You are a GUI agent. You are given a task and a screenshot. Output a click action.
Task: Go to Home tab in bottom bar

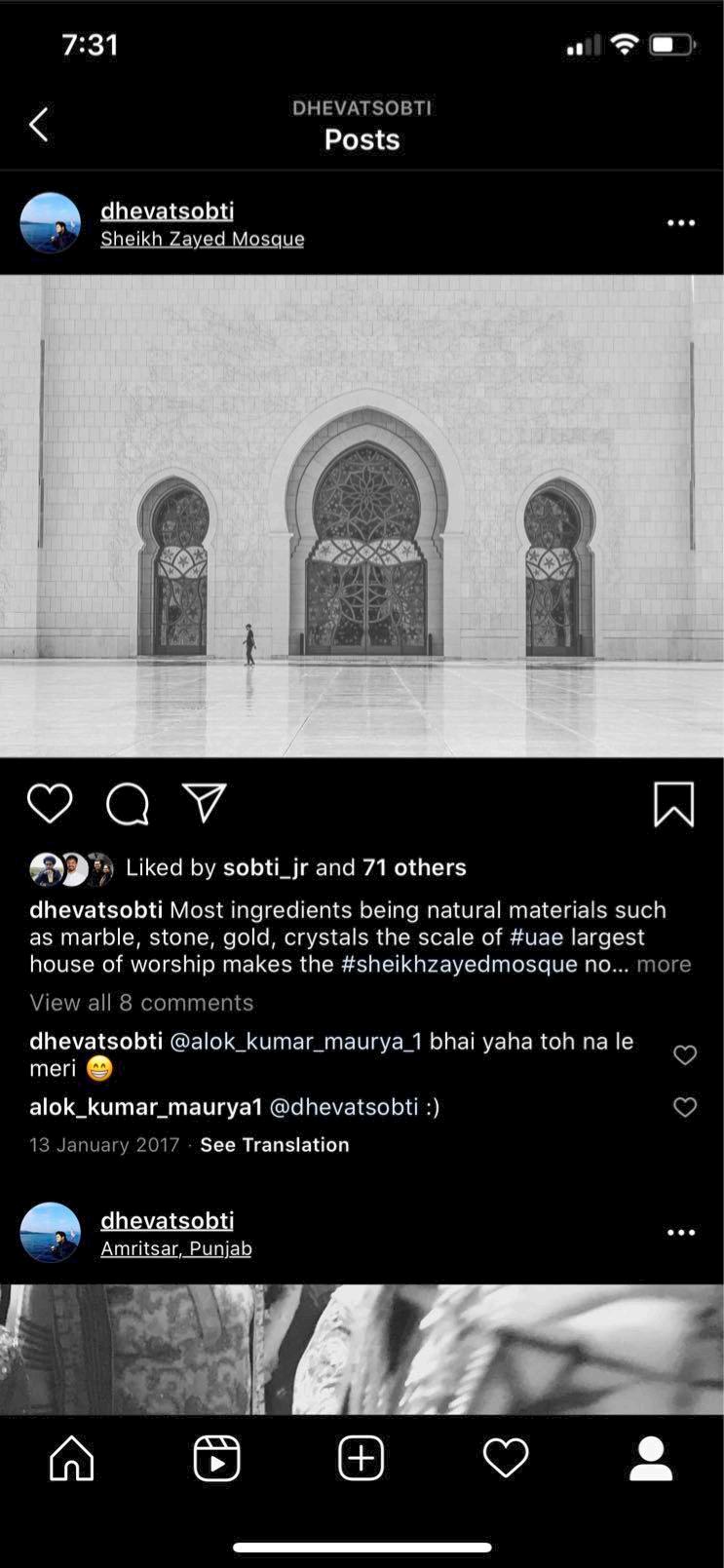pyautogui.click(x=72, y=1459)
